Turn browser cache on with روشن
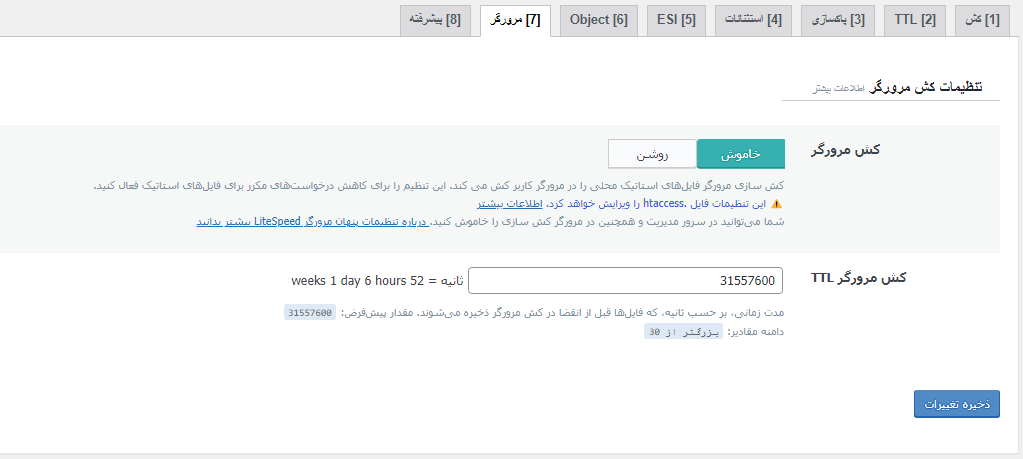 (652, 154)
